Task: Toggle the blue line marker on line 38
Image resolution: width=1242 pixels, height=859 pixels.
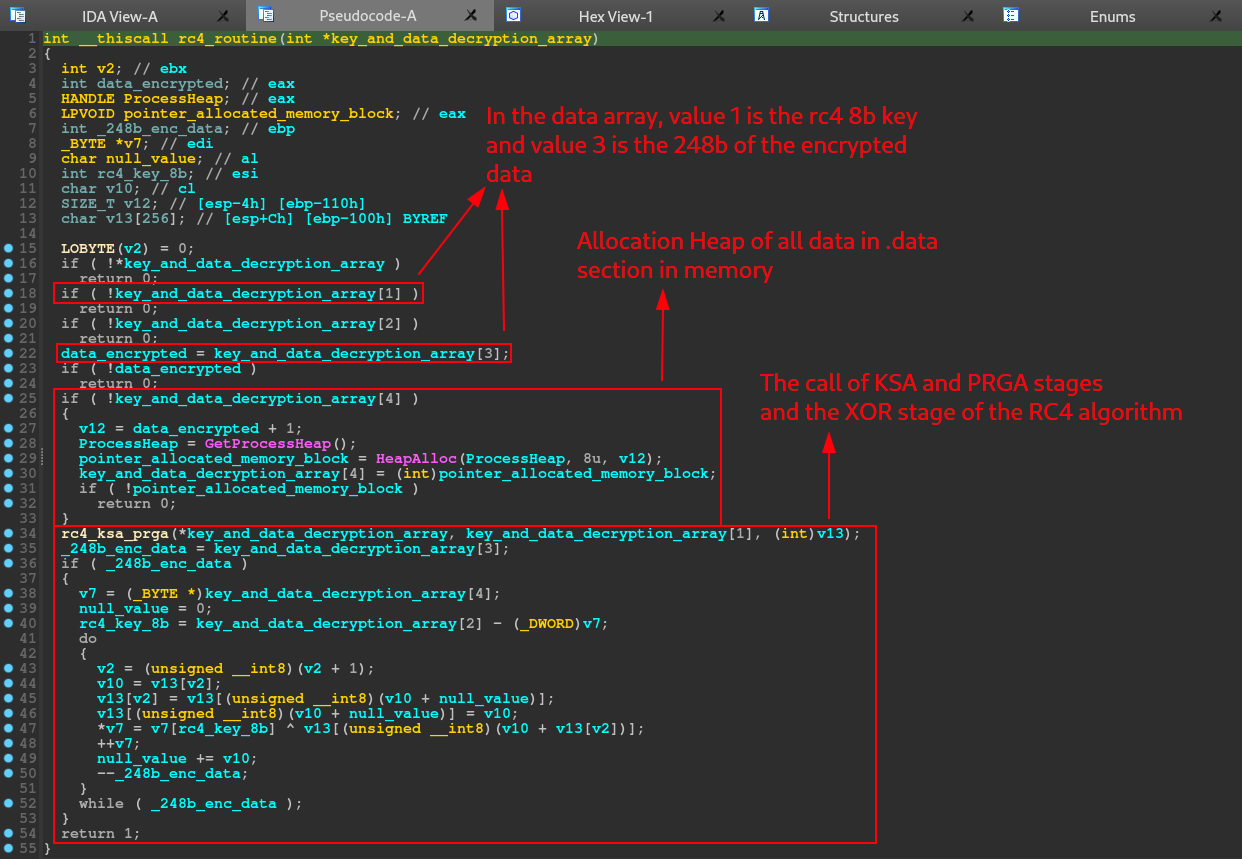Action: 9,593
